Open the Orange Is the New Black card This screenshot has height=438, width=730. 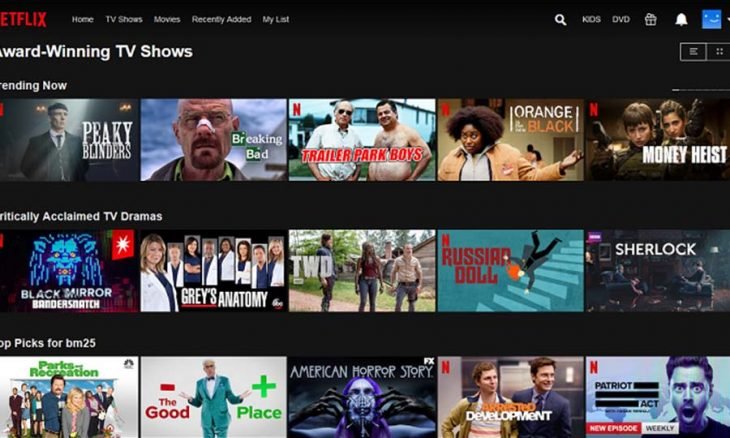[x=511, y=140]
